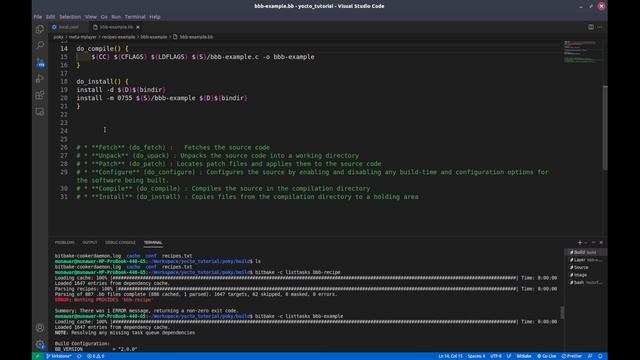Open the Terminal menu
The image size is (640, 360).
135,17
